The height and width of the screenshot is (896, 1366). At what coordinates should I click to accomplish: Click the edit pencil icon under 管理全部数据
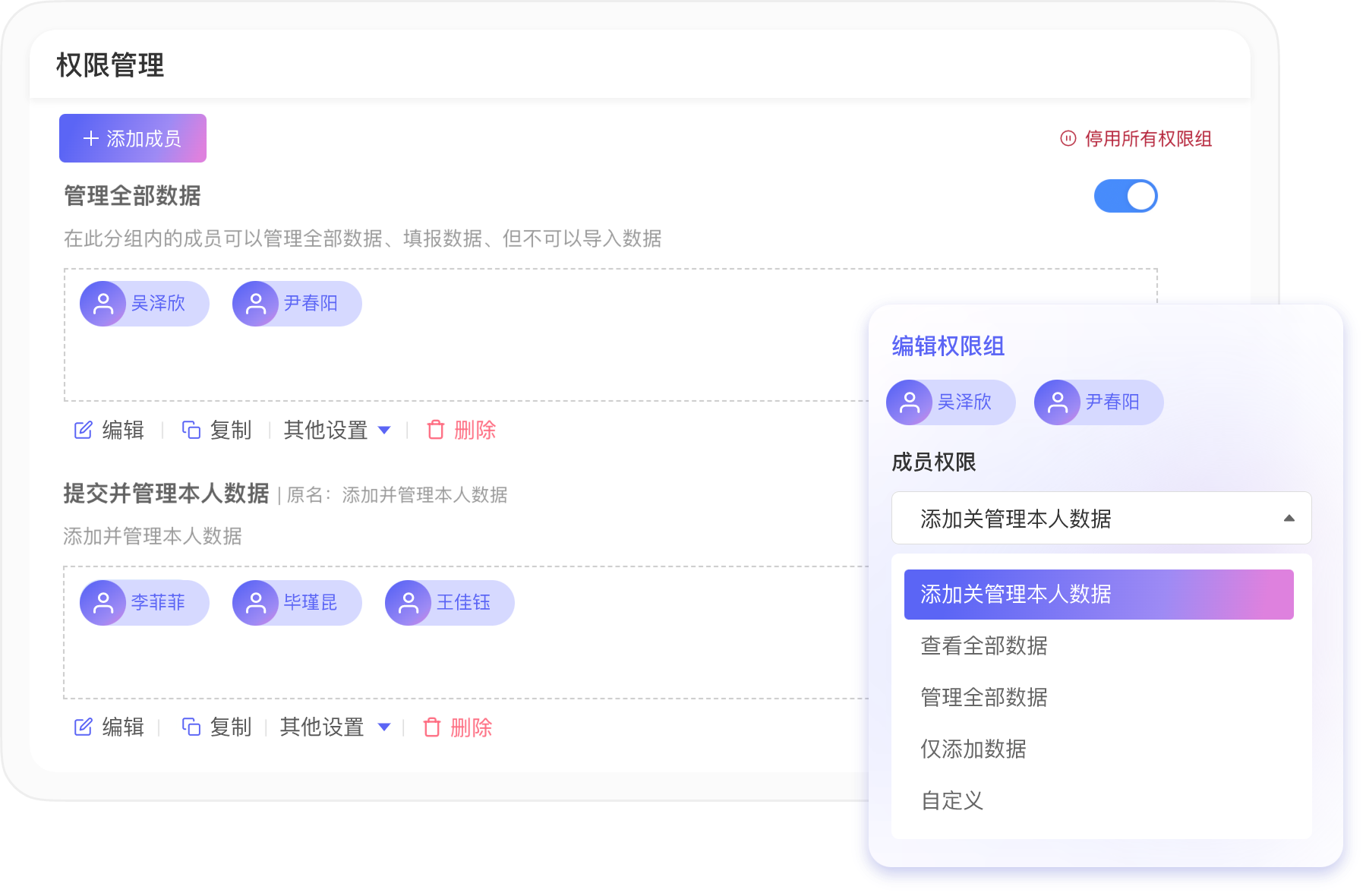pos(83,431)
